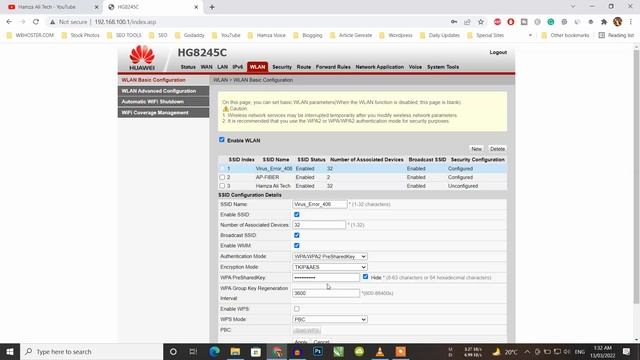Open the System Tools tab
This screenshot has width=640, height=360.
coord(443,67)
